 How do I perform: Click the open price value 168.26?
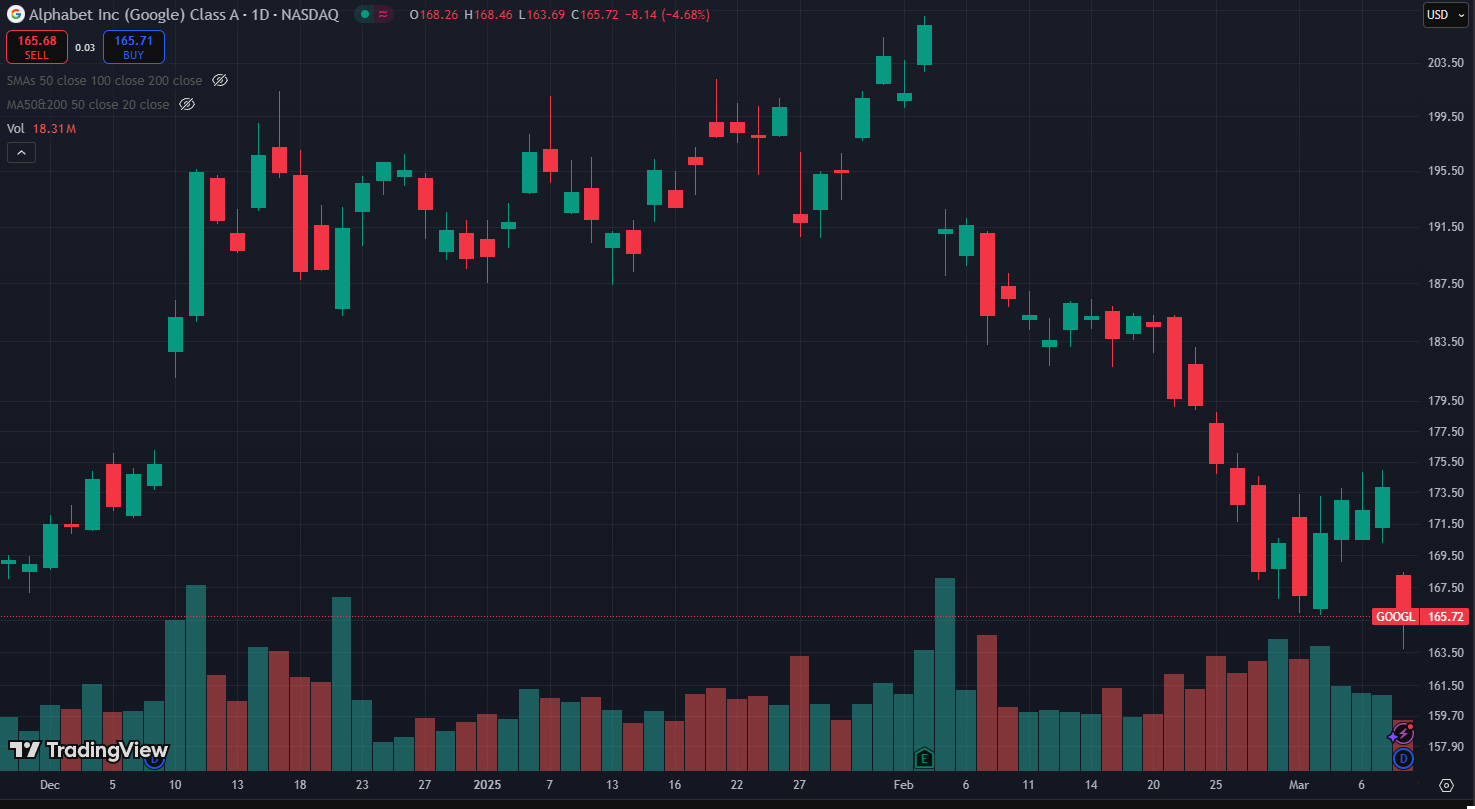click(x=437, y=15)
